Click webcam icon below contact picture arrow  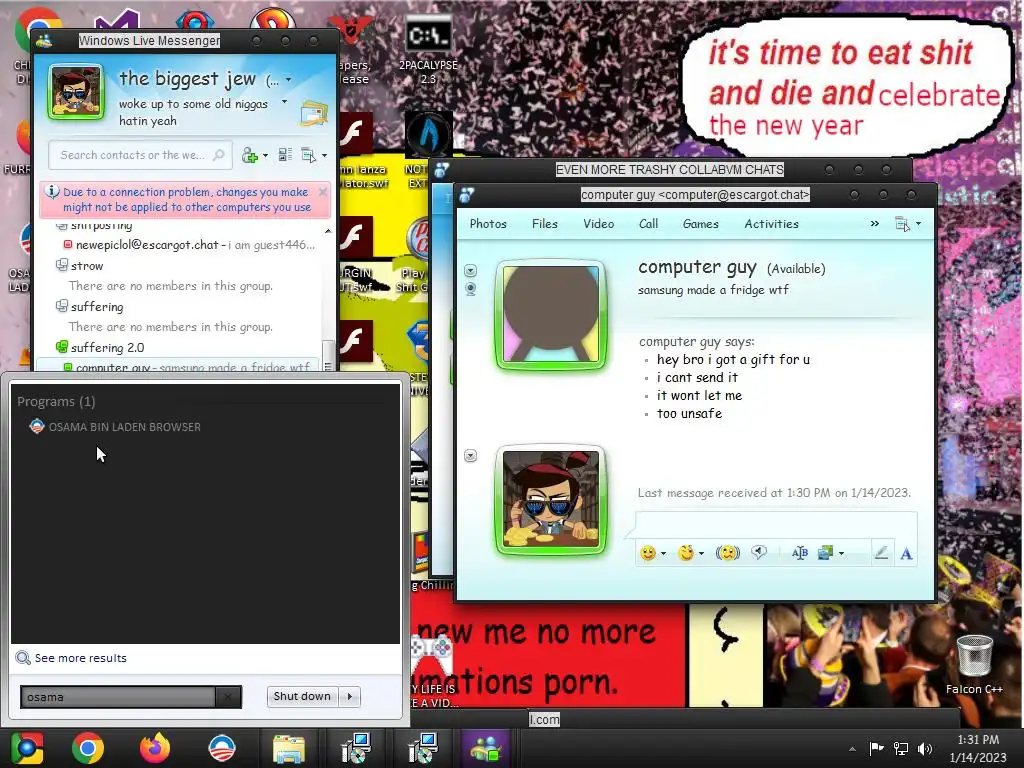[470, 289]
